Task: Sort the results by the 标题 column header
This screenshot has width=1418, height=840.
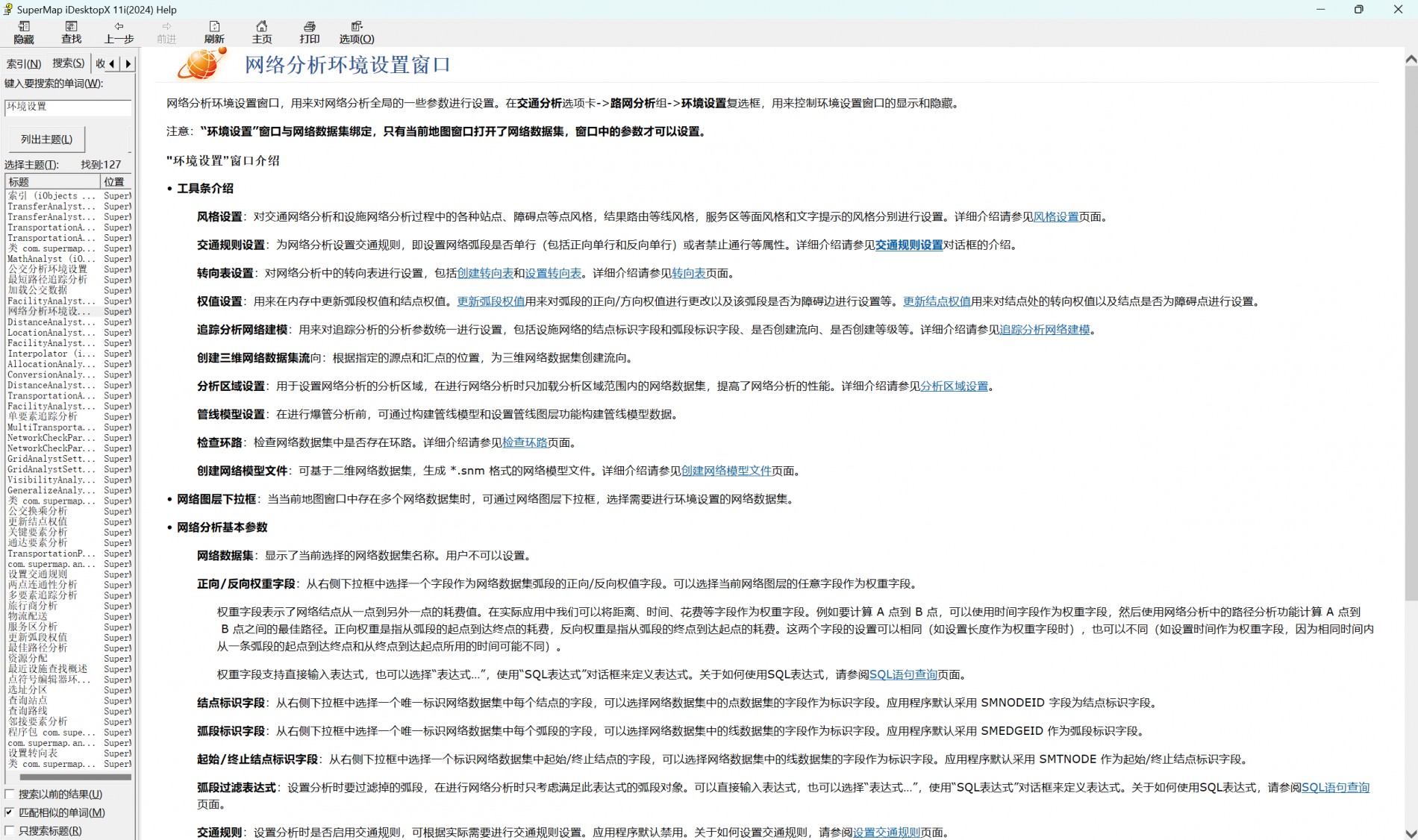Action: tap(52, 181)
